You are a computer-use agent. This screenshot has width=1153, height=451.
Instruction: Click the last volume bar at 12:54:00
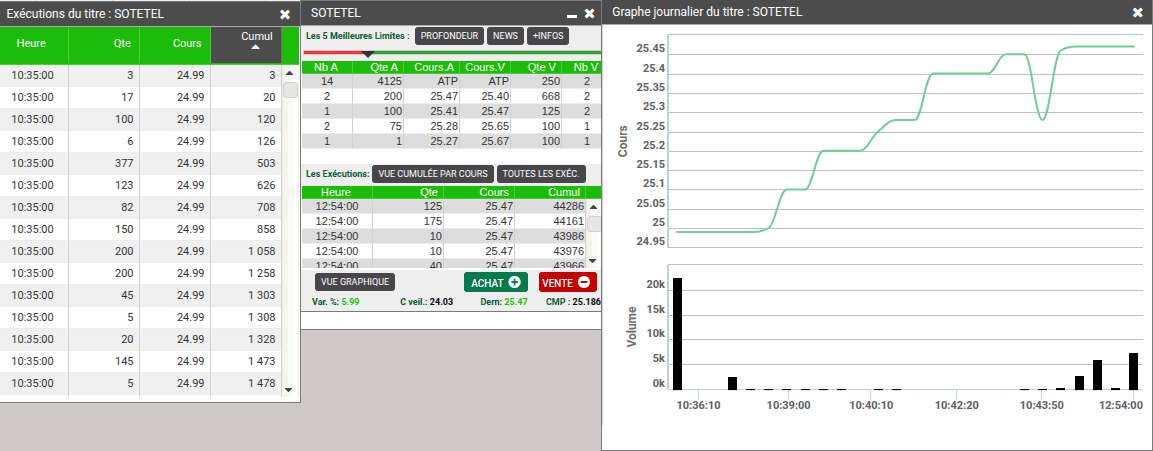[x=1133, y=371]
